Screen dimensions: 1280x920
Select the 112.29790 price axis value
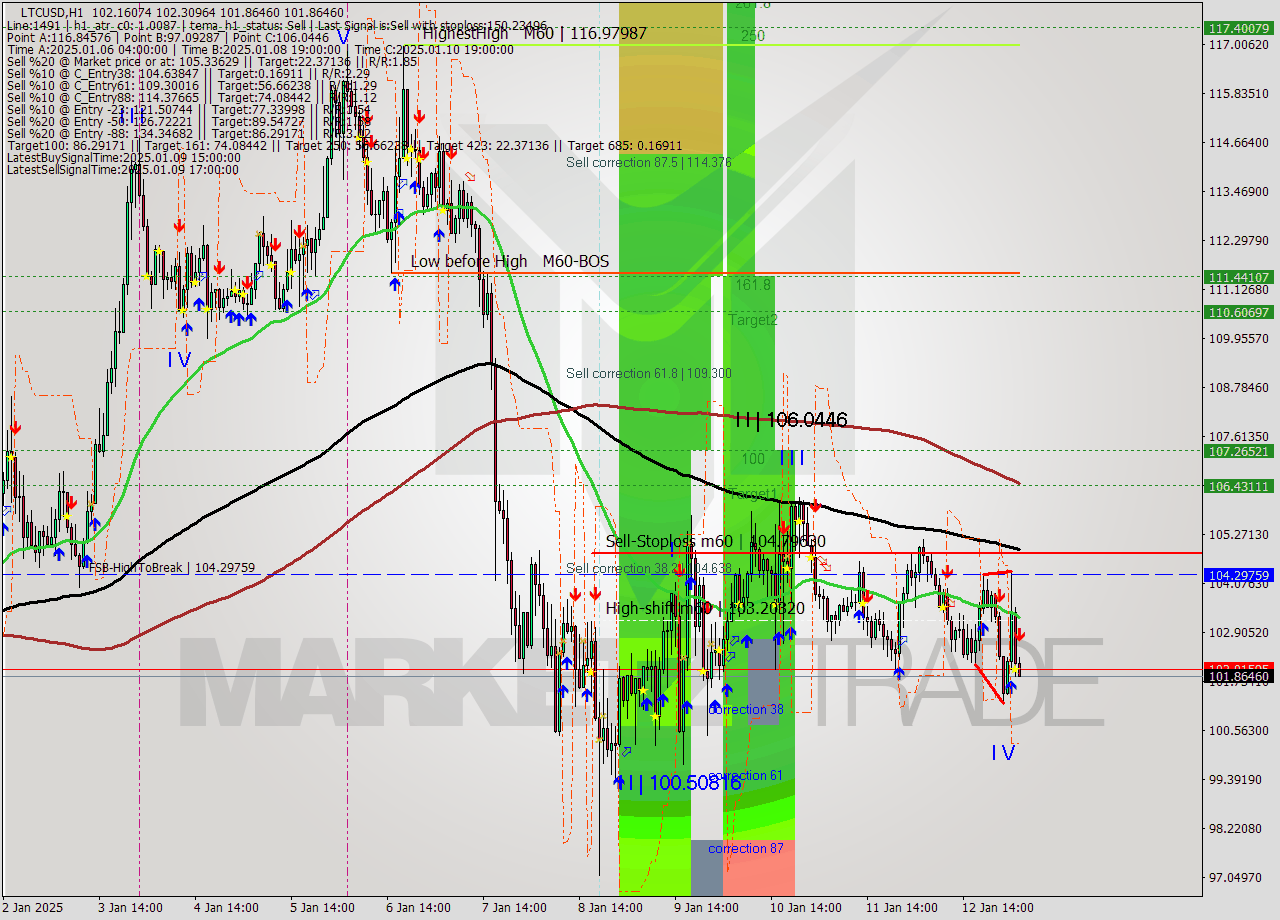(1239, 240)
